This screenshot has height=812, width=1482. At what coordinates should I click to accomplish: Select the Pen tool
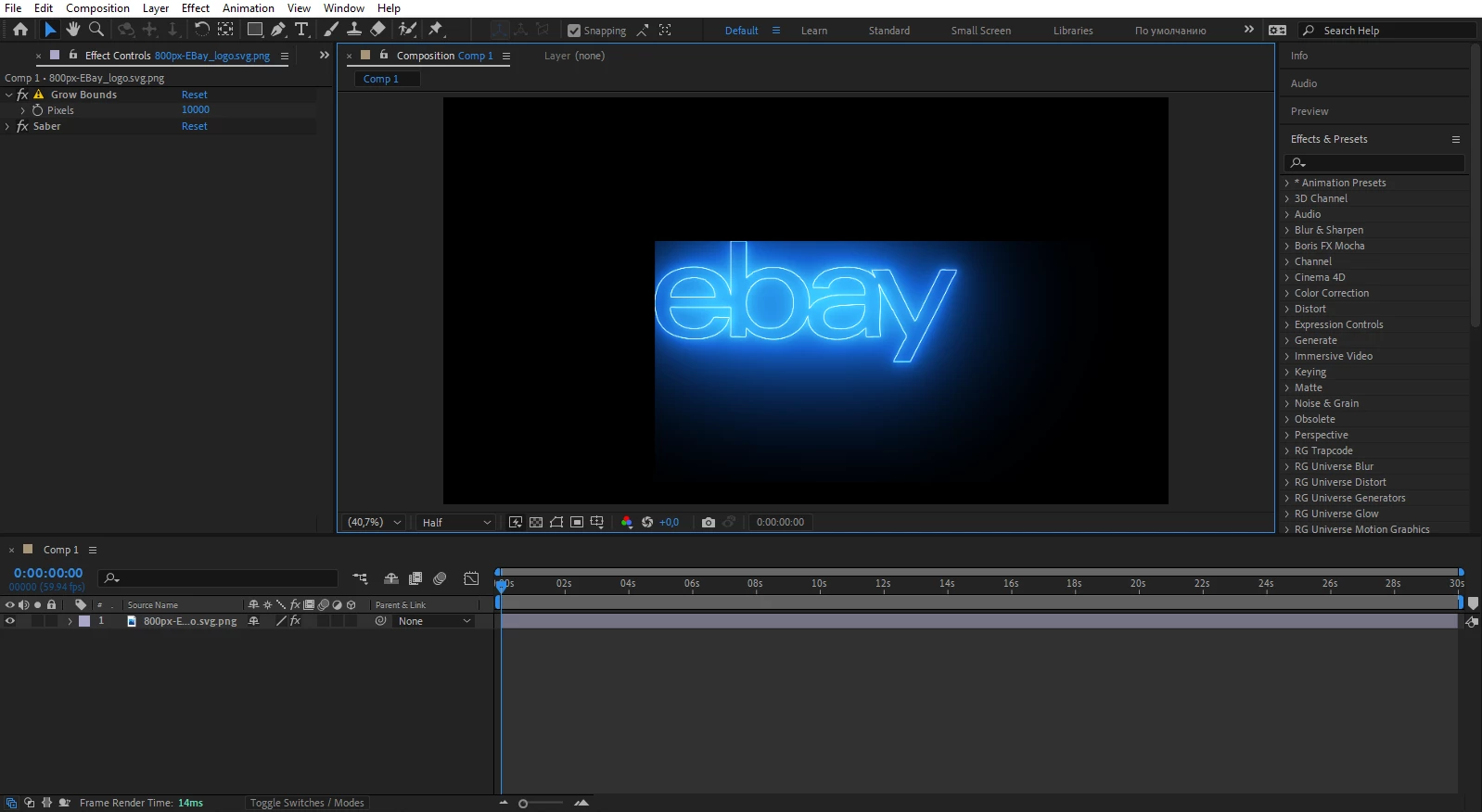point(278,30)
